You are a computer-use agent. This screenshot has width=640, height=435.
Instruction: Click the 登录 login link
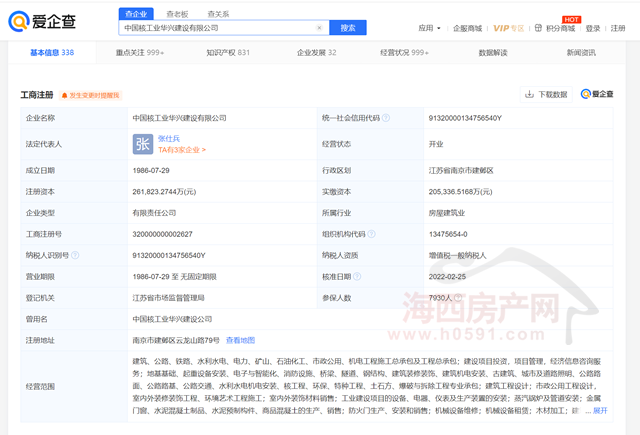point(593,28)
